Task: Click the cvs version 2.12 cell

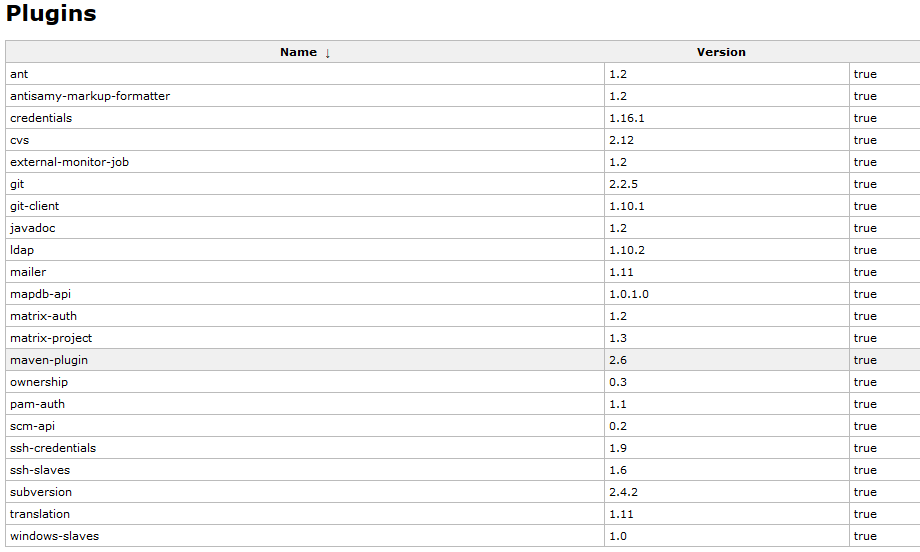Action: coord(620,140)
